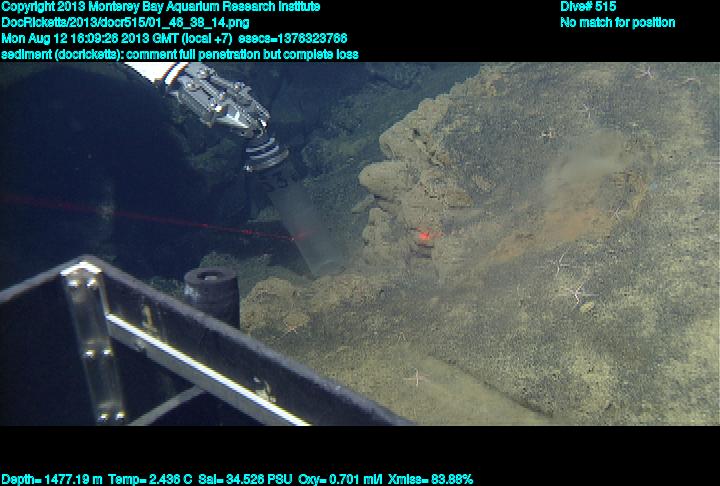This screenshot has height=486, width=720.
Task: Click the Oxy= 0.701 ml/l value
Action: point(340,479)
